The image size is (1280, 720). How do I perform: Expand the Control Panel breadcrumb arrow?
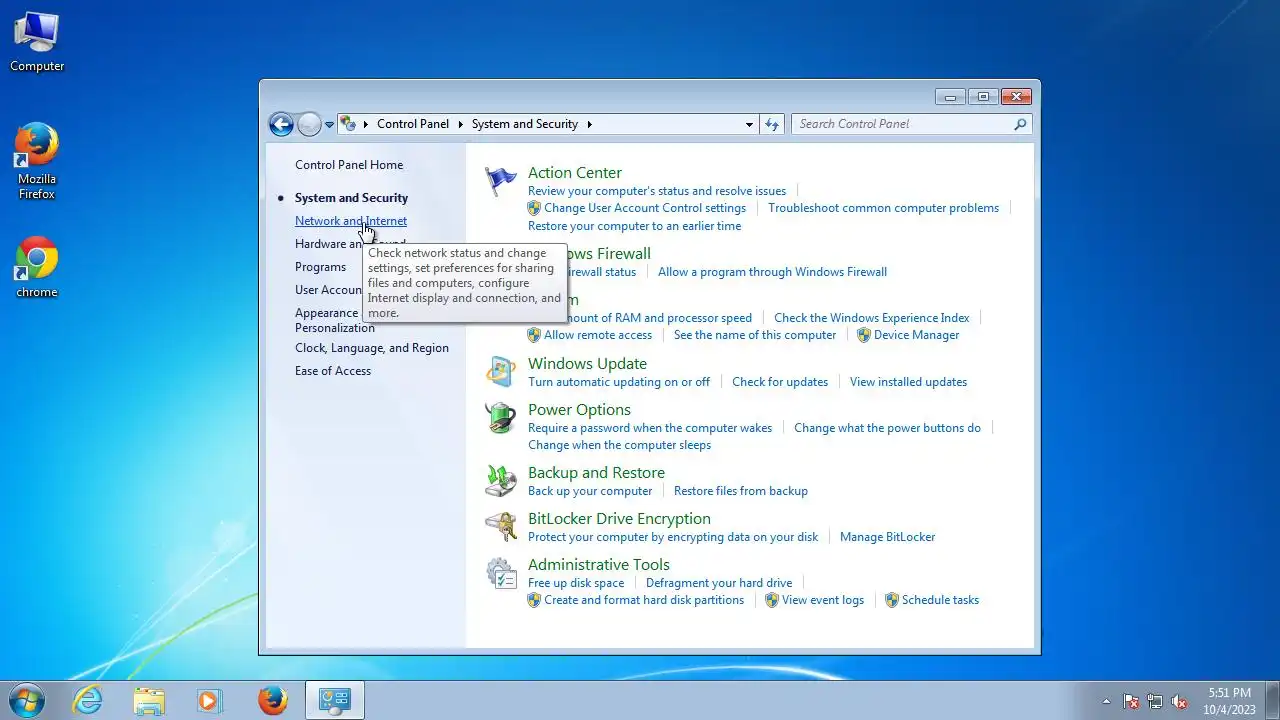(461, 124)
